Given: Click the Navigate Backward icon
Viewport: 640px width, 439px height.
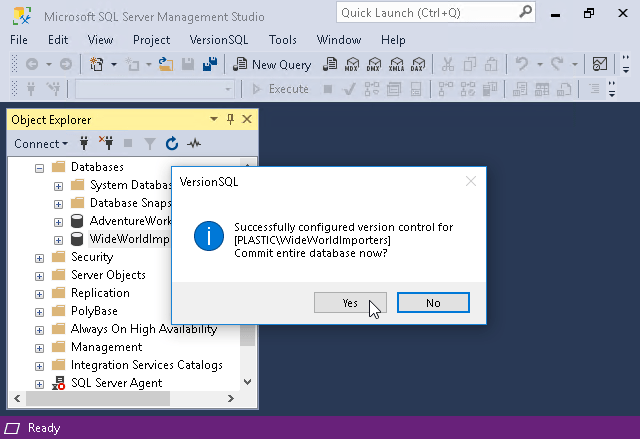Looking at the screenshot, I should (32, 64).
